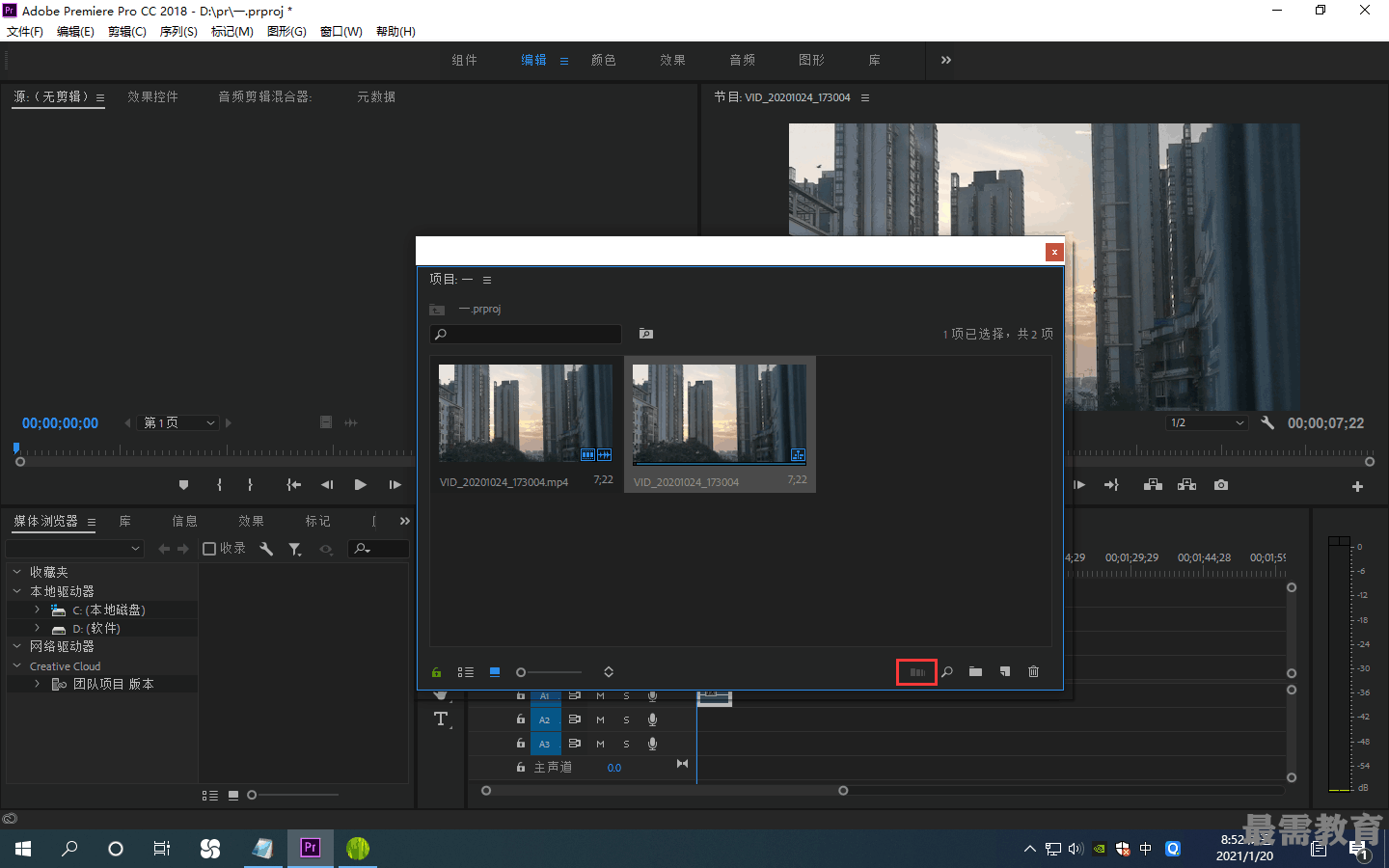This screenshot has height=868, width=1389.
Task: Click the project thumbnail zoom slider
Action: 549,672
